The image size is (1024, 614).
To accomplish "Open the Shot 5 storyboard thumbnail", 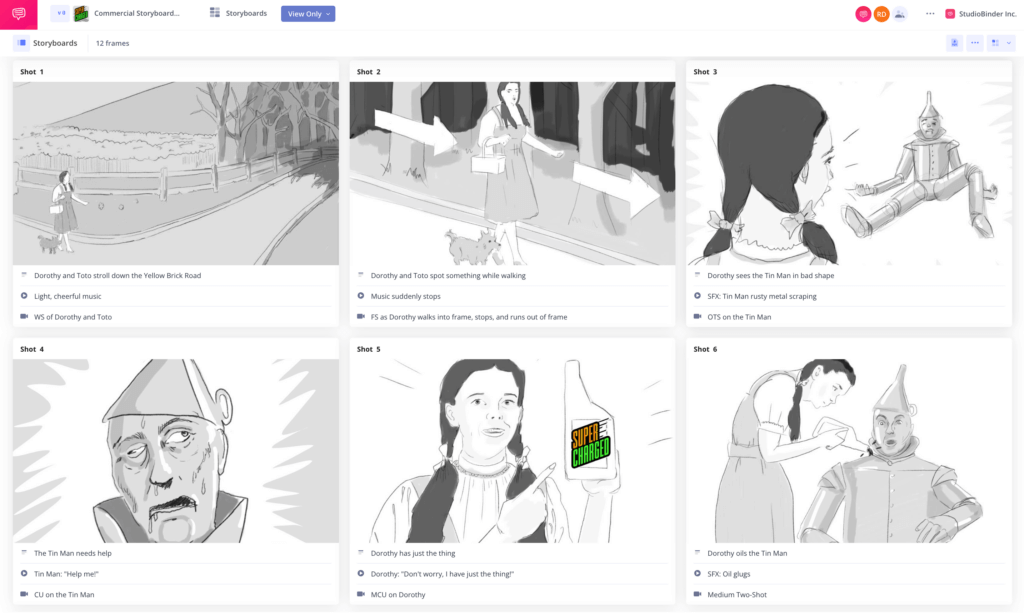I will tap(512, 450).
